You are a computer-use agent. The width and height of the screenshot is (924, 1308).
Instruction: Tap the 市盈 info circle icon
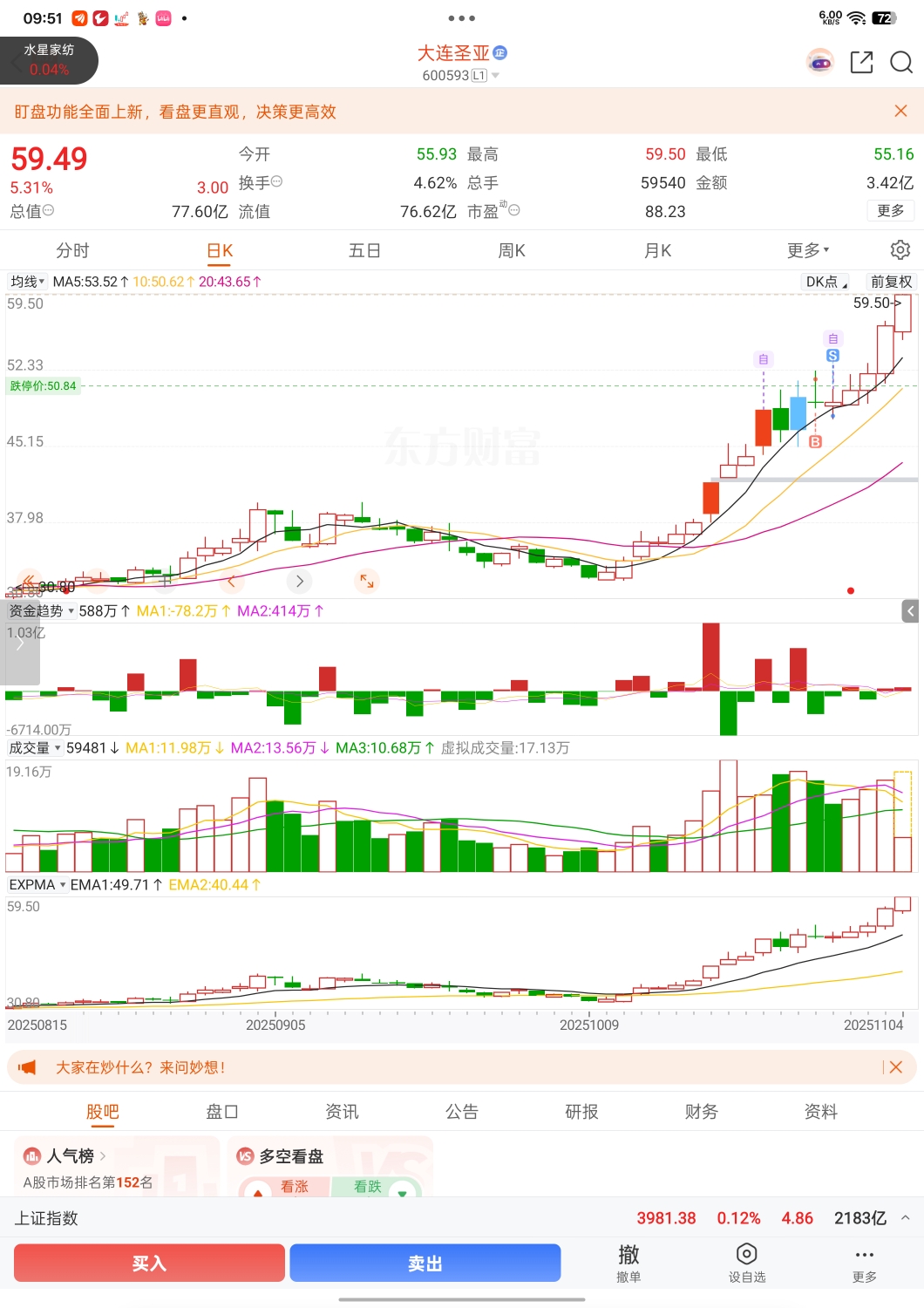514,210
